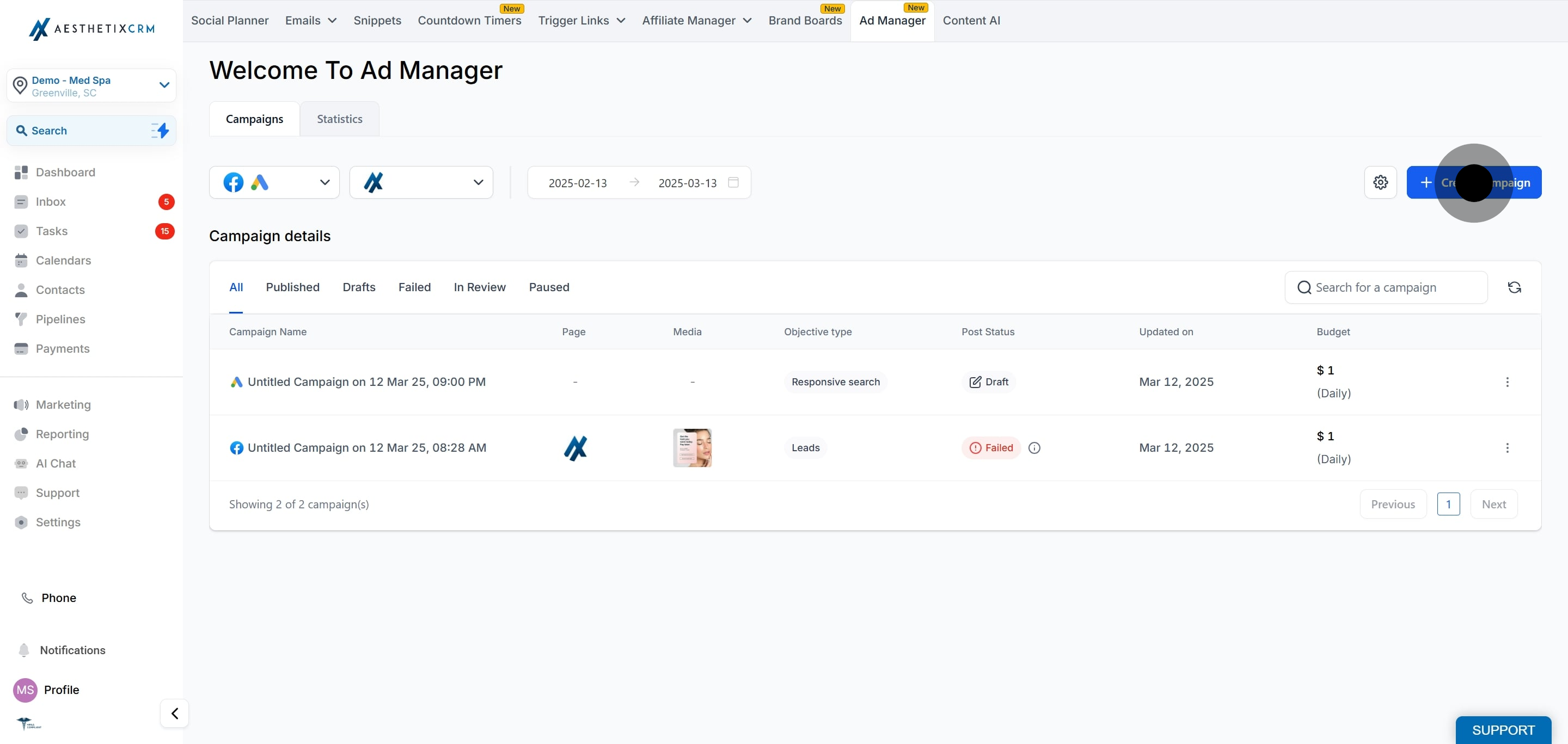The height and width of the screenshot is (744, 1568).
Task: Switch to the Statistics tab
Action: click(x=339, y=119)
